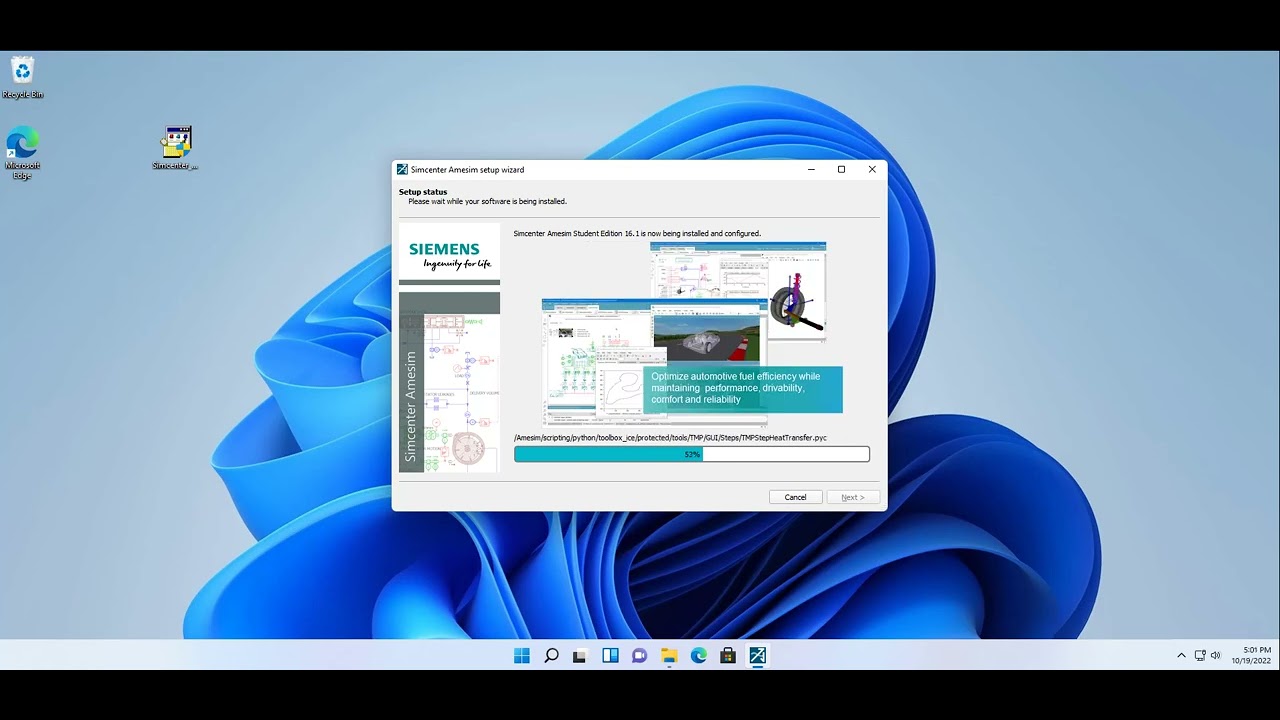Minimize the setup wizard window
Screen dimensions: 1280x720
810,170
